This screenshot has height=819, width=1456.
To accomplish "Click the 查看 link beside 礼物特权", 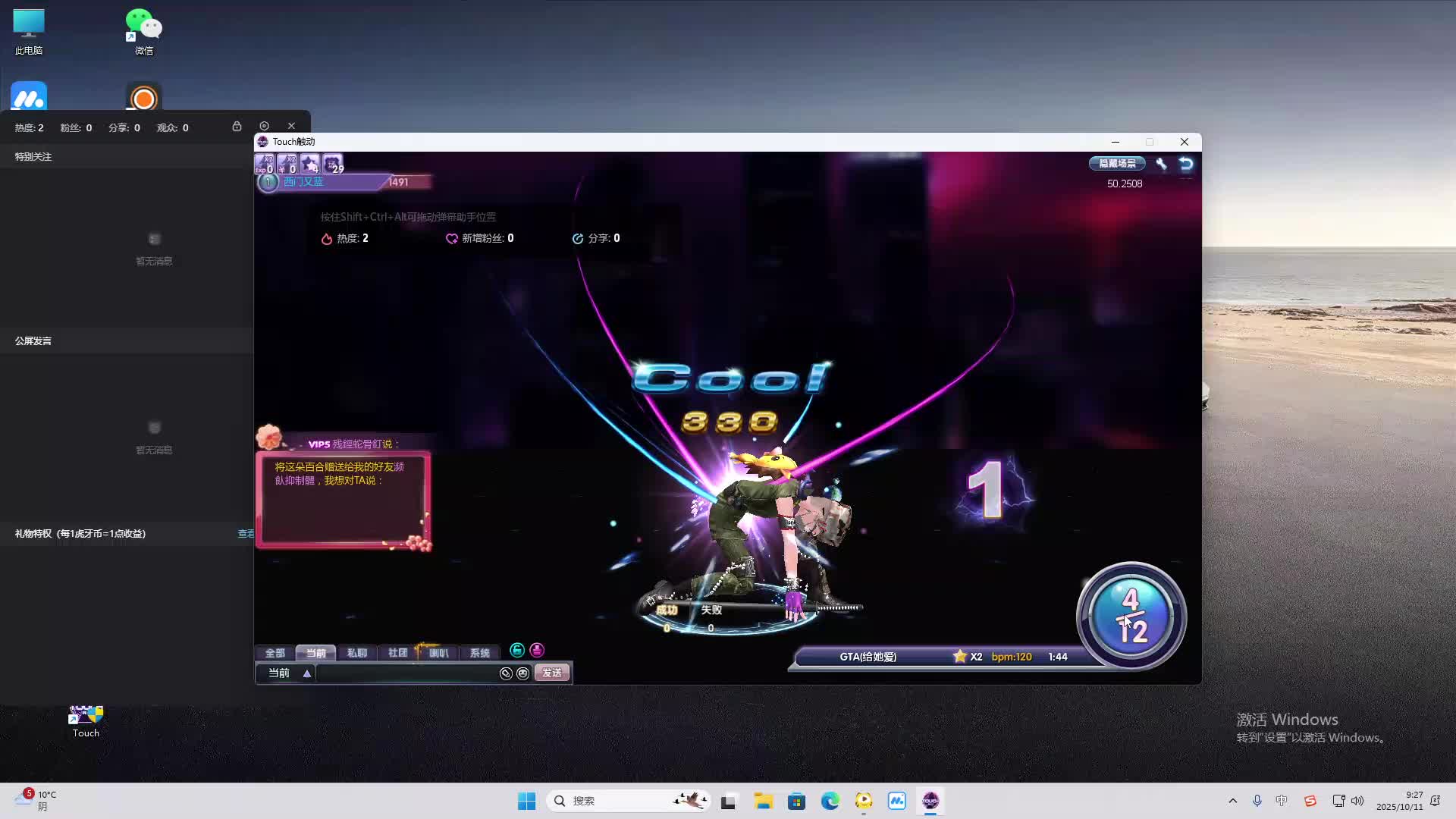I will coord(246,534).
